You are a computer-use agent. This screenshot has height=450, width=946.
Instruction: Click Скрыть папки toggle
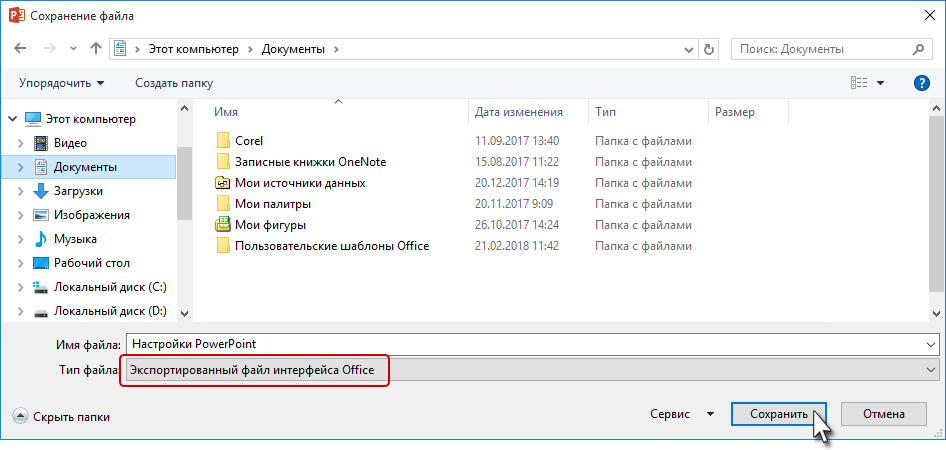(62, 416)
